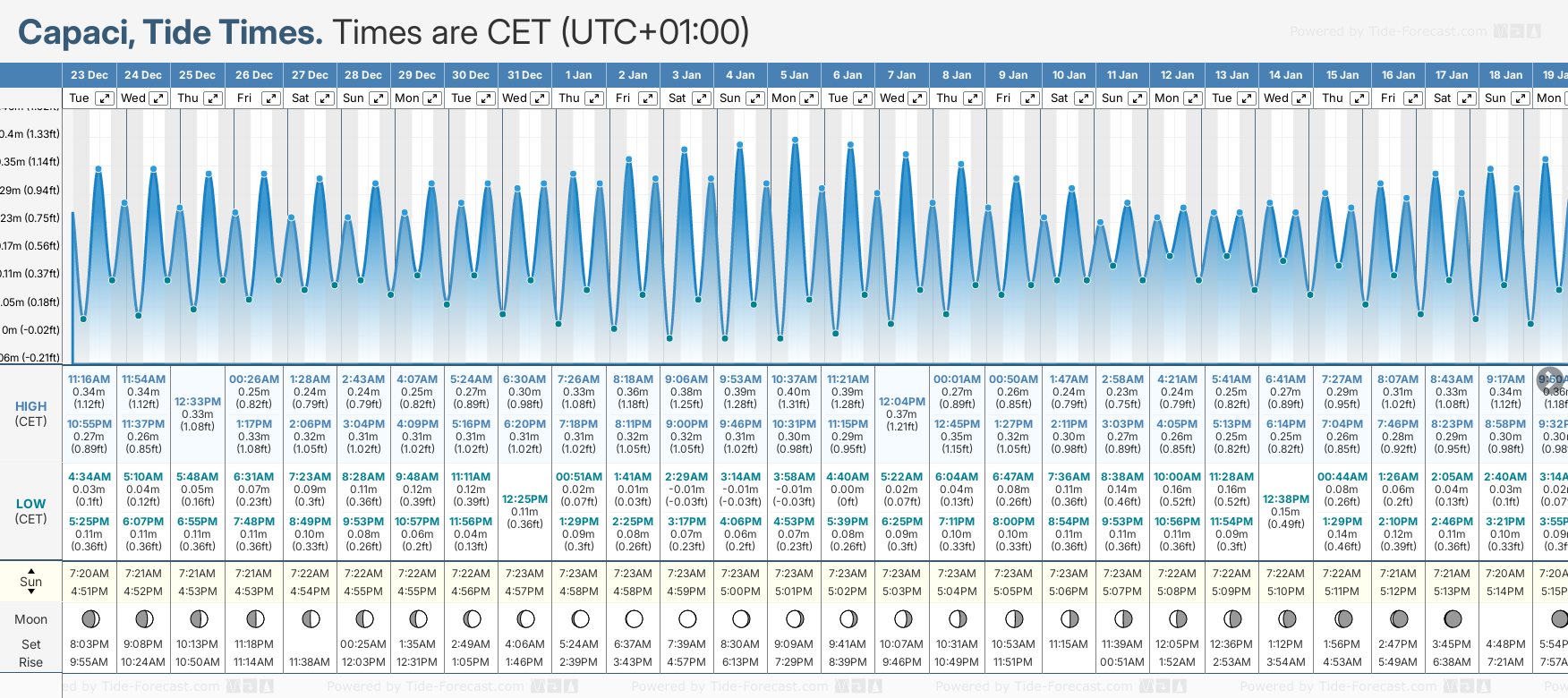The image size is (1568, 698).
Task: Click the up arrow above Sun label
Action: [31, 570]
